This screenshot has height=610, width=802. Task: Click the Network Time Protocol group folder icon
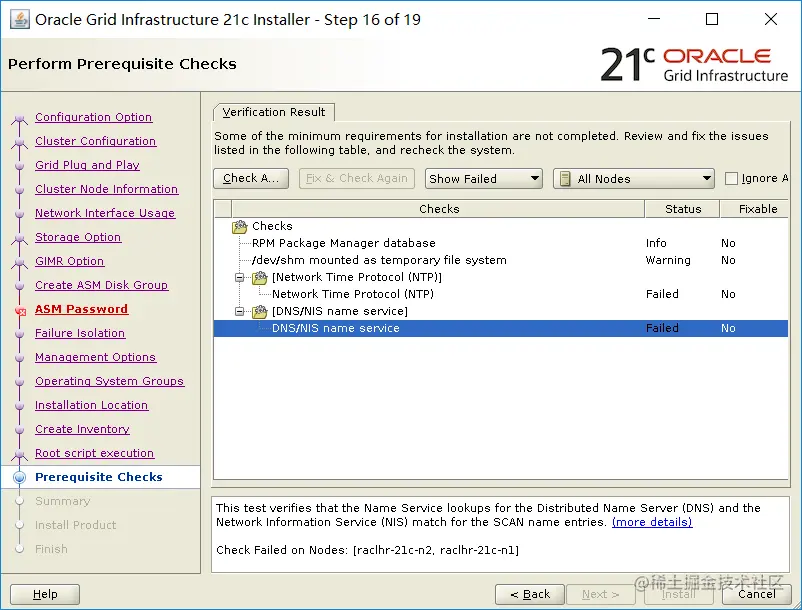click(x=259, y=277)
